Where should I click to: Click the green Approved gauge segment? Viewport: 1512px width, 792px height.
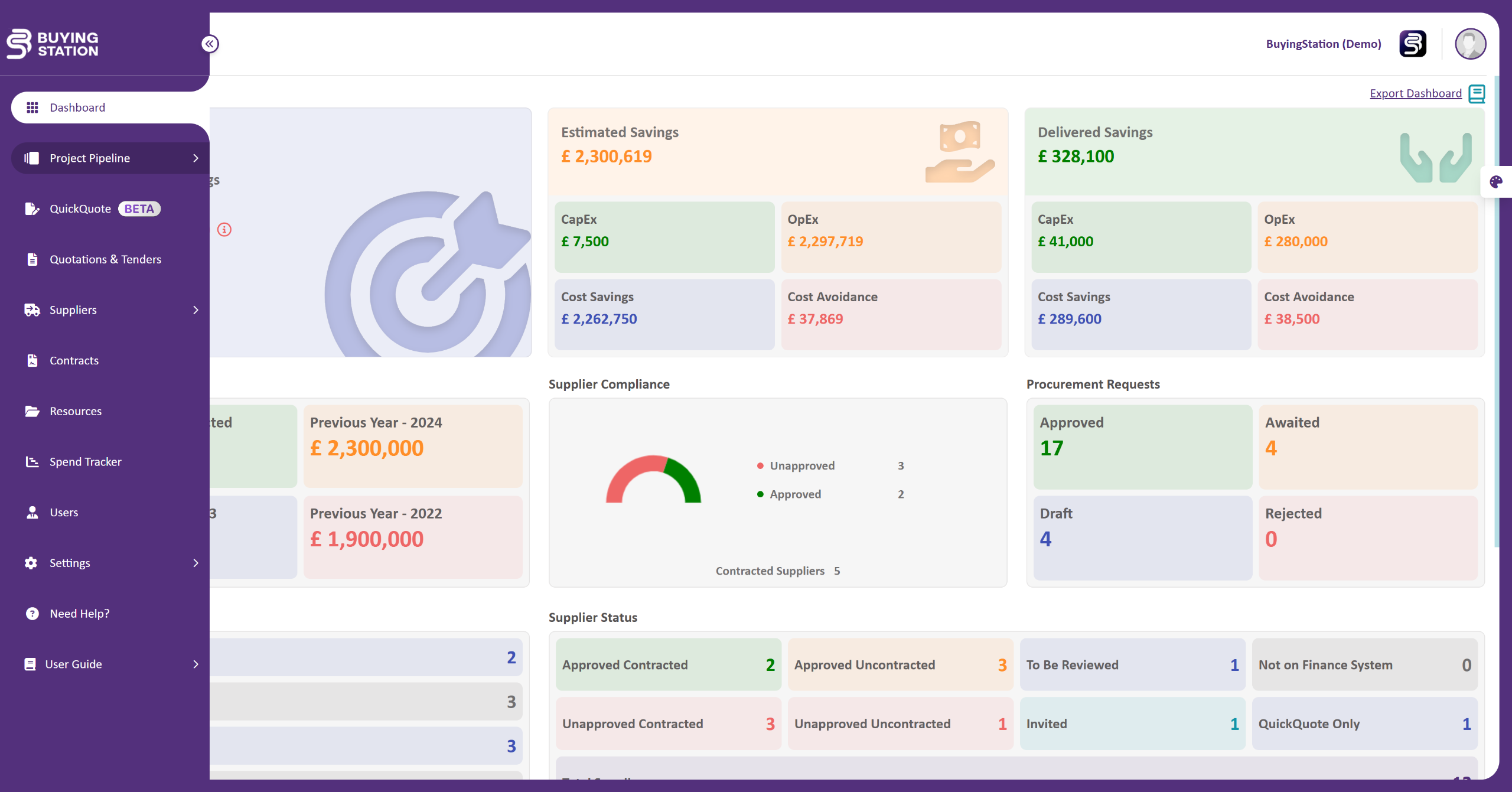(685, 477)
